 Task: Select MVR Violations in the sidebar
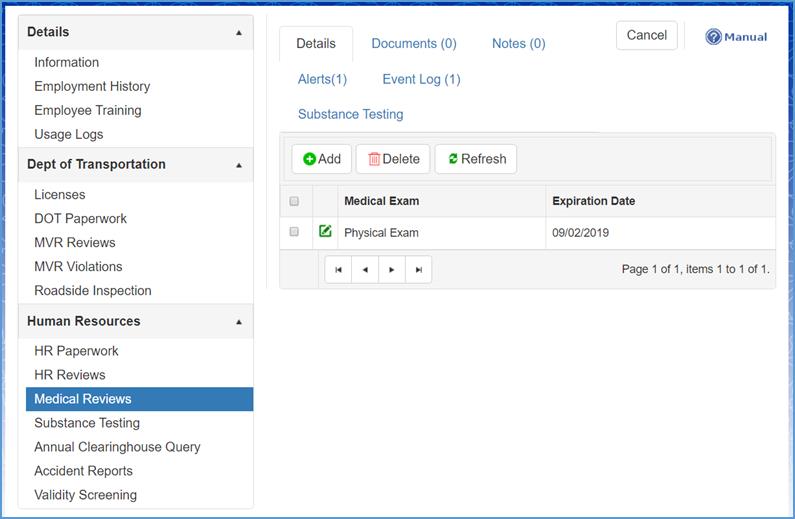click(78, 267)
